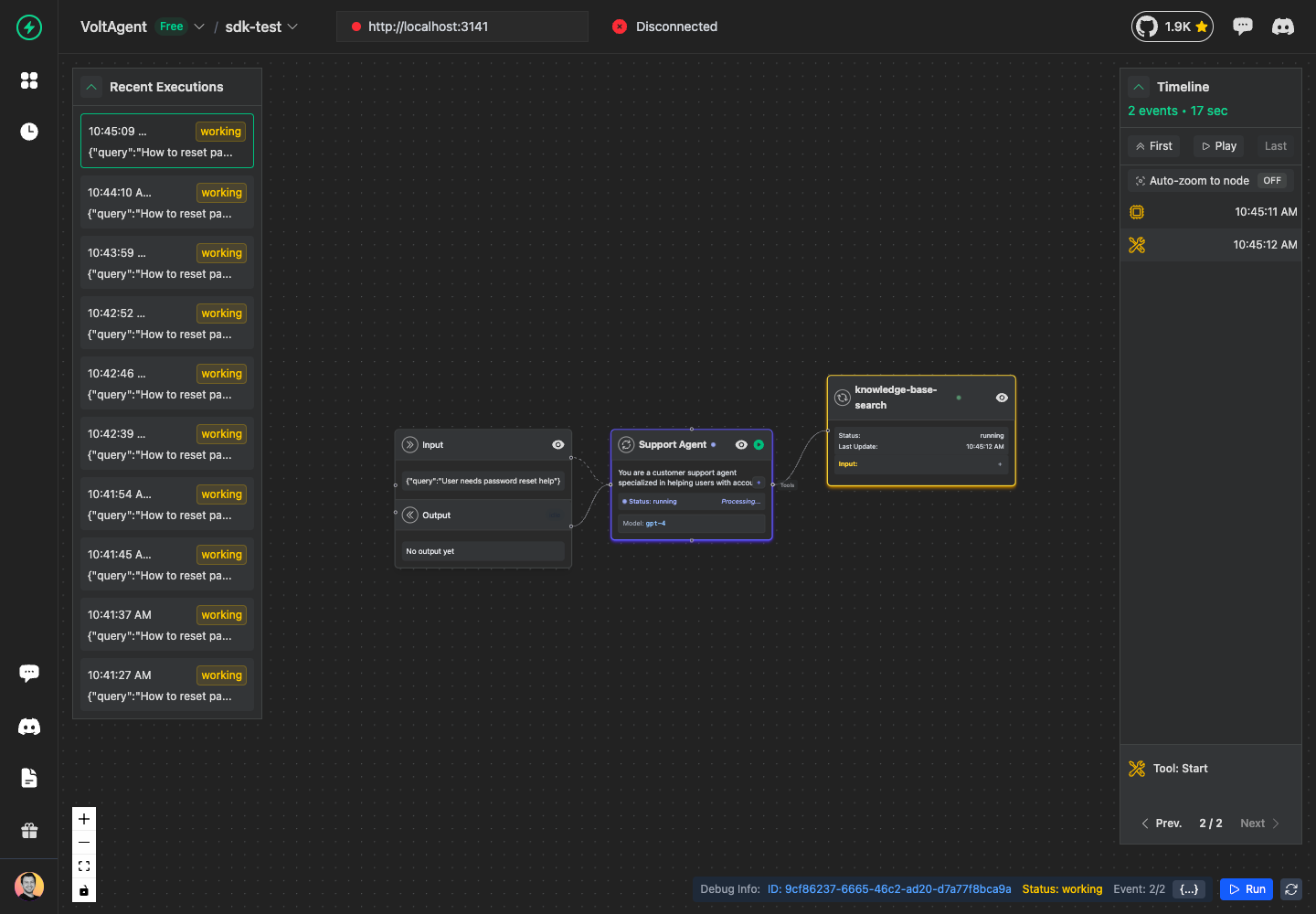1316x914 pixels.
Task: Open the history clock icon in sidebar
Action: point(29,132)
